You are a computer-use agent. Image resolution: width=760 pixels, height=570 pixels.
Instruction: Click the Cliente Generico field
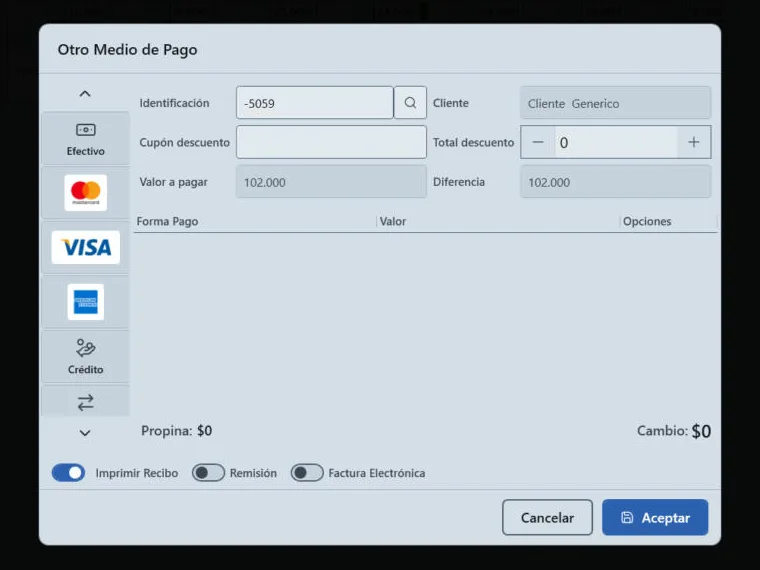pyautogui.click(x=616, y=103)
